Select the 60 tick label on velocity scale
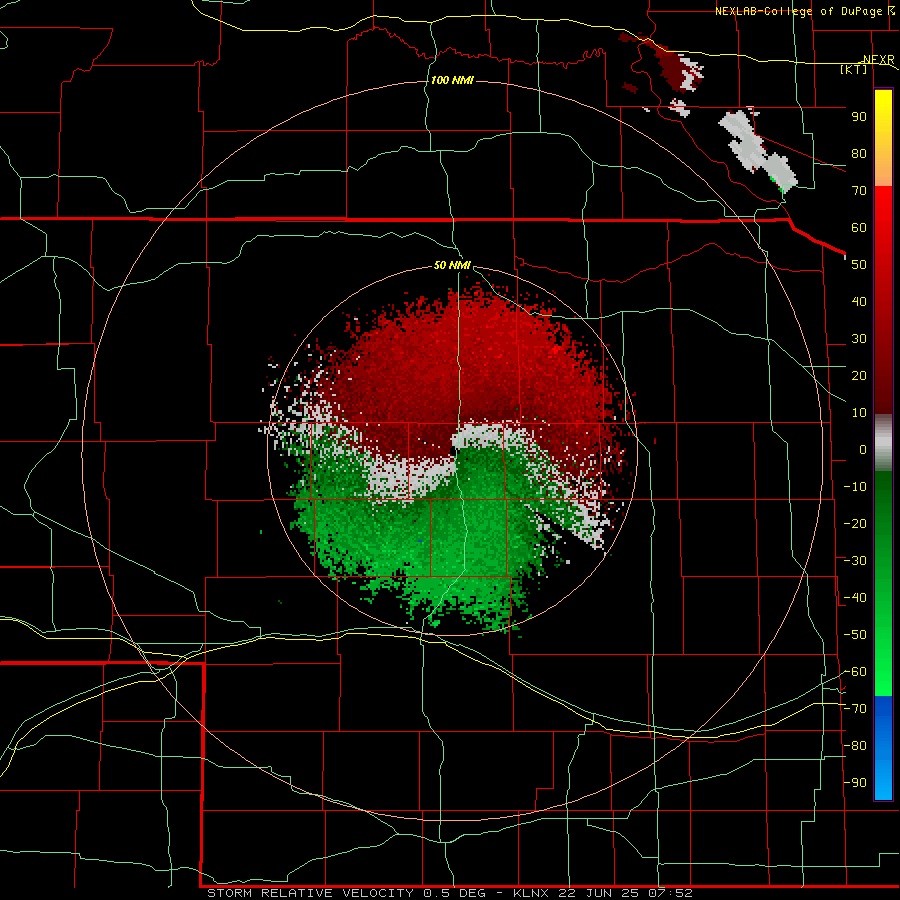Screen dimensions: 900x900 click(859, 227)
